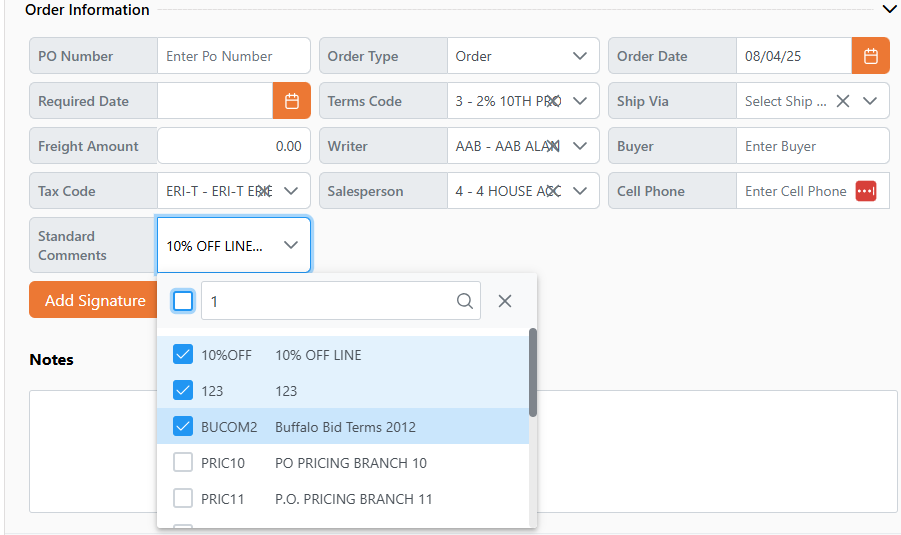Click the dropdown list scrollbar thumb
The width and height of the screenshot is (901, 535).
point(533,372)
